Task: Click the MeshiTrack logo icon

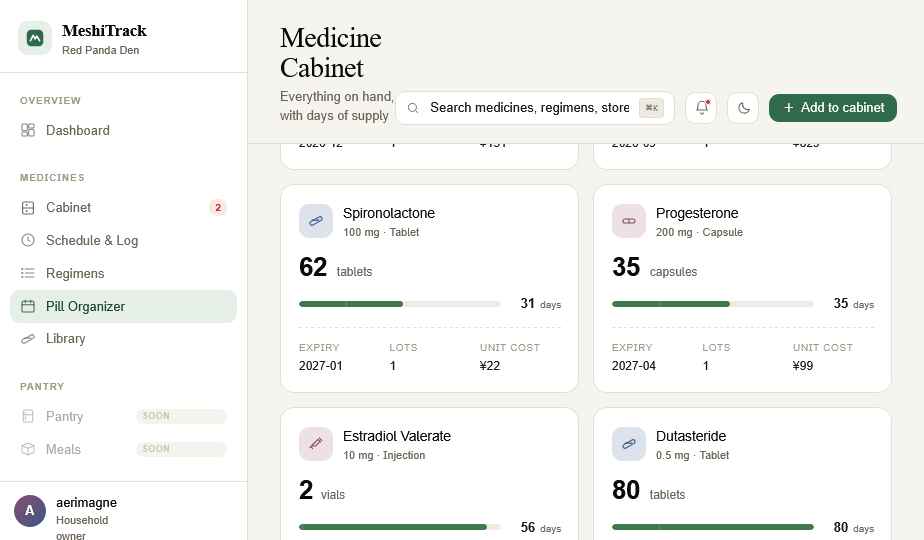Action: point(35,38)
